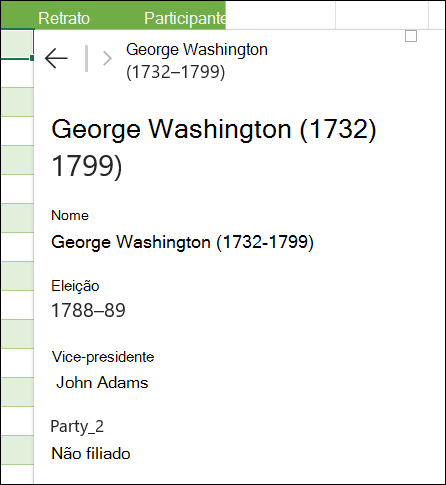
Task: Select the Retrato column header
Action: [64, 18]
